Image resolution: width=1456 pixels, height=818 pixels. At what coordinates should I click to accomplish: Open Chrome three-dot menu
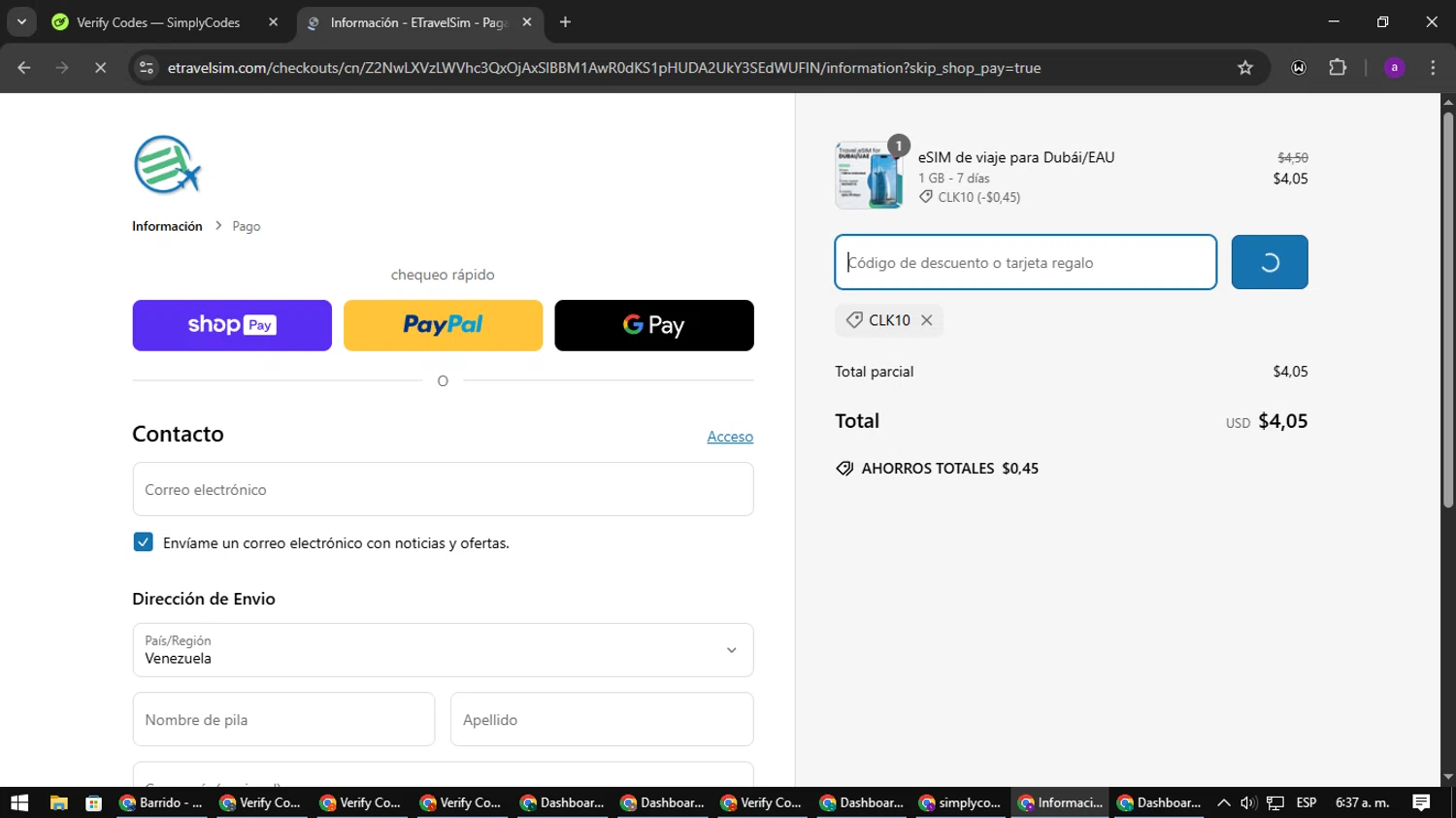coord(1433,68)
